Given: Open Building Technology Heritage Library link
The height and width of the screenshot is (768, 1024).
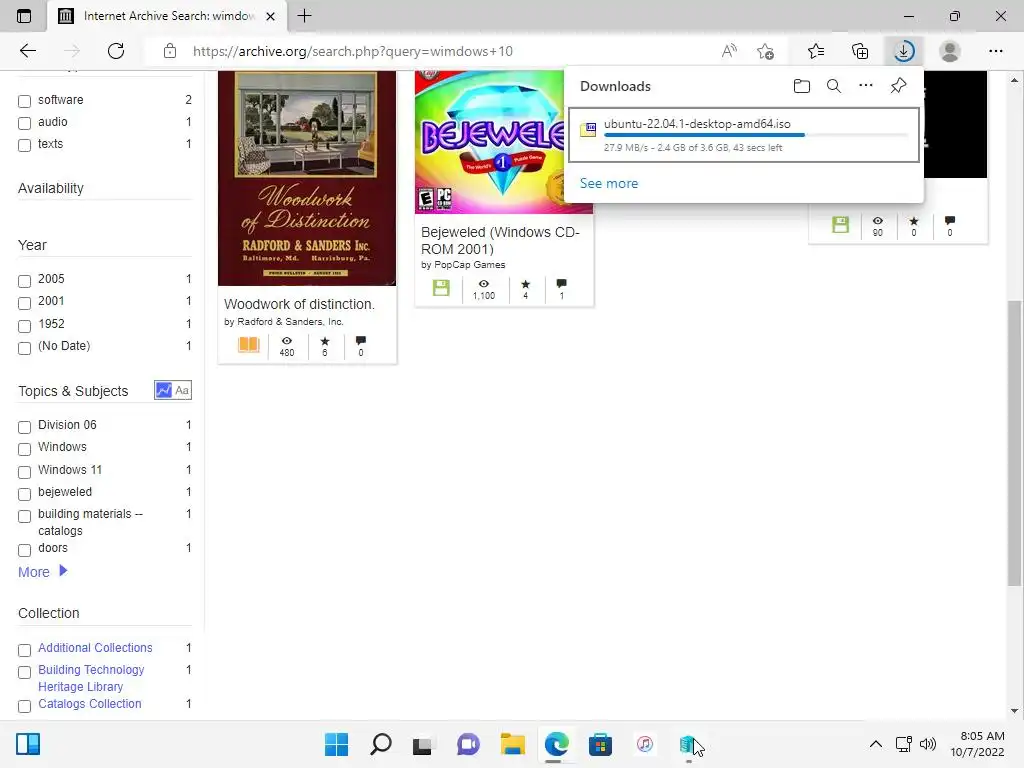Looking at the screenshot, I should pyautogui.click(x=91, y=678).
